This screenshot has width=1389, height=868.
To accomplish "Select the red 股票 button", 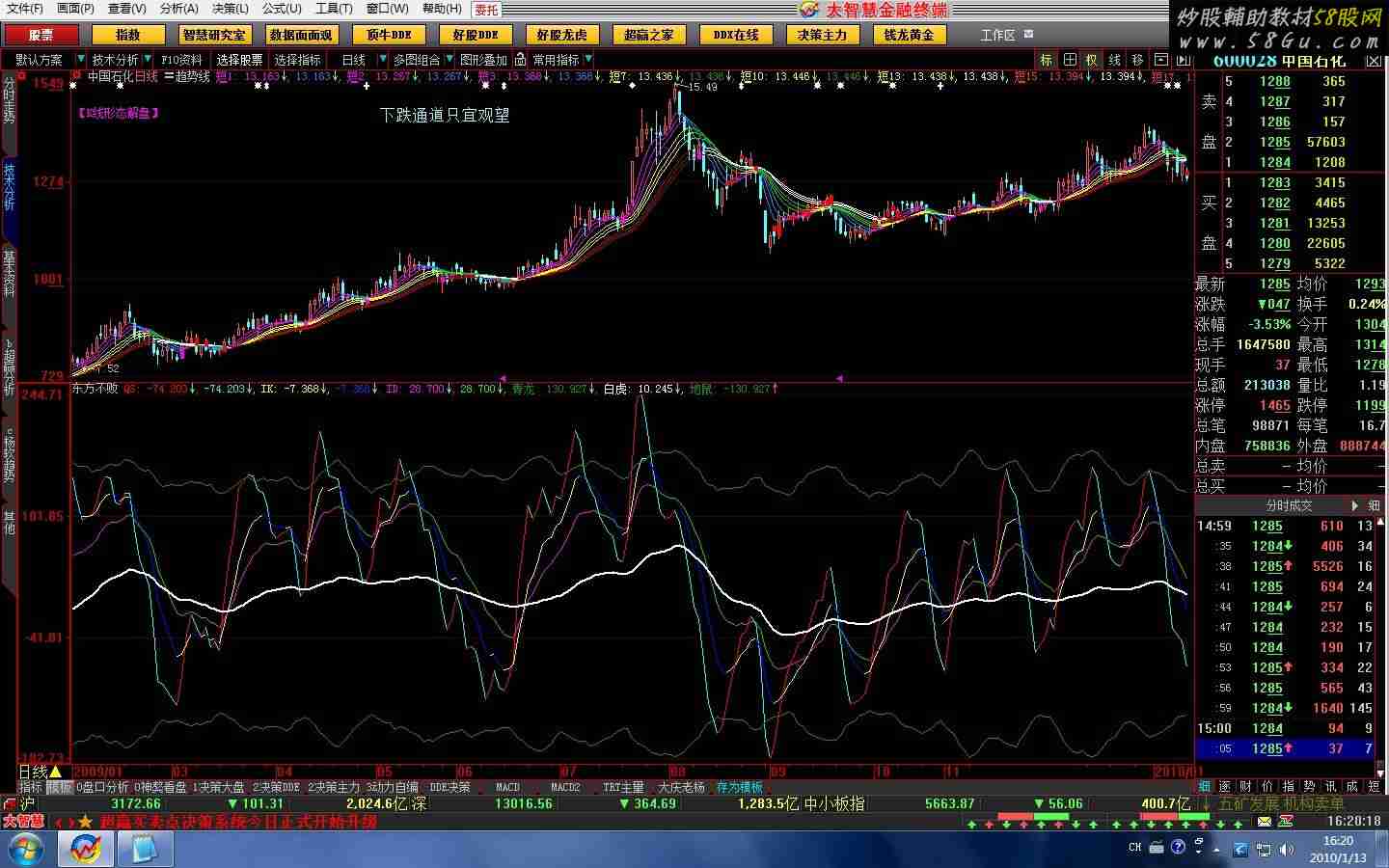I will [x=41, y=35].
